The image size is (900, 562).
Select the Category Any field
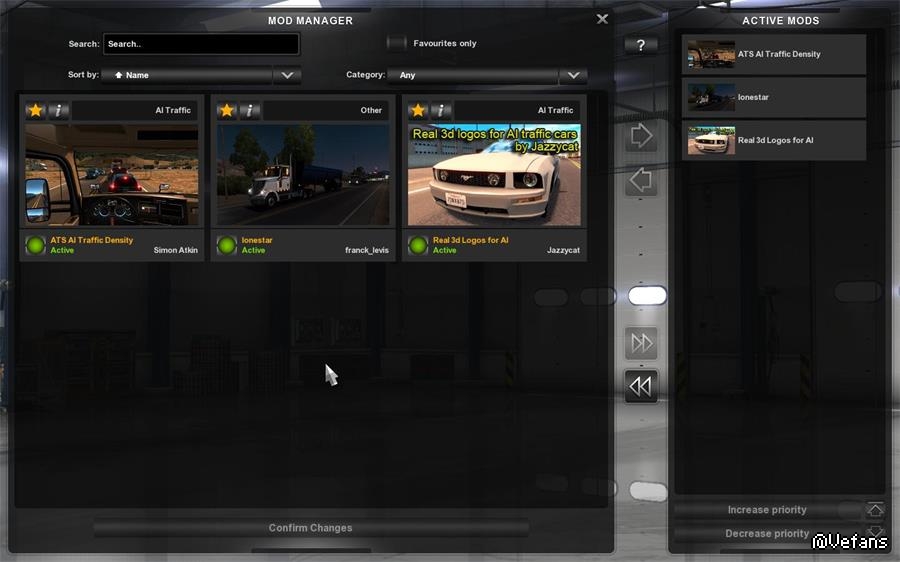[x=473, y=75]
